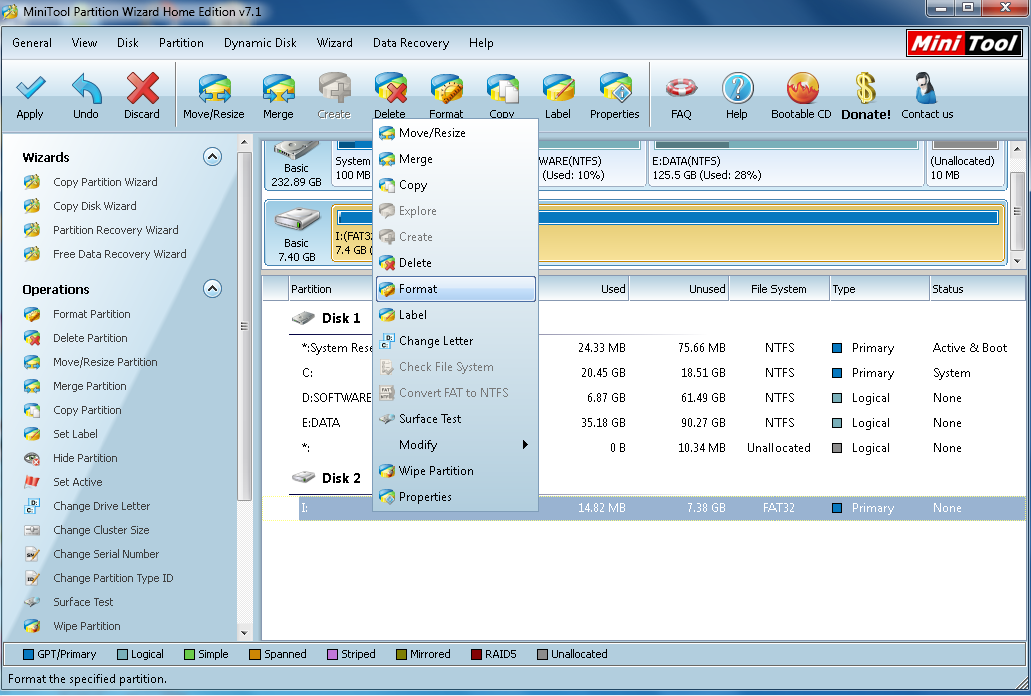
Task: Select the E:DATA partition row
Action: (661, 423)
